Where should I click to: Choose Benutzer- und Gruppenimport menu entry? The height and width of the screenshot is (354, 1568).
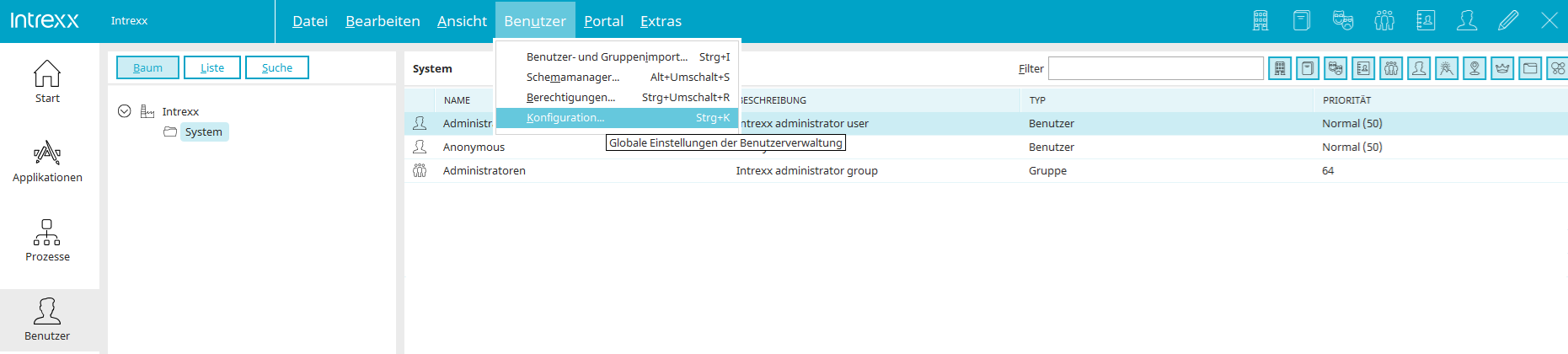pos(617,57)
